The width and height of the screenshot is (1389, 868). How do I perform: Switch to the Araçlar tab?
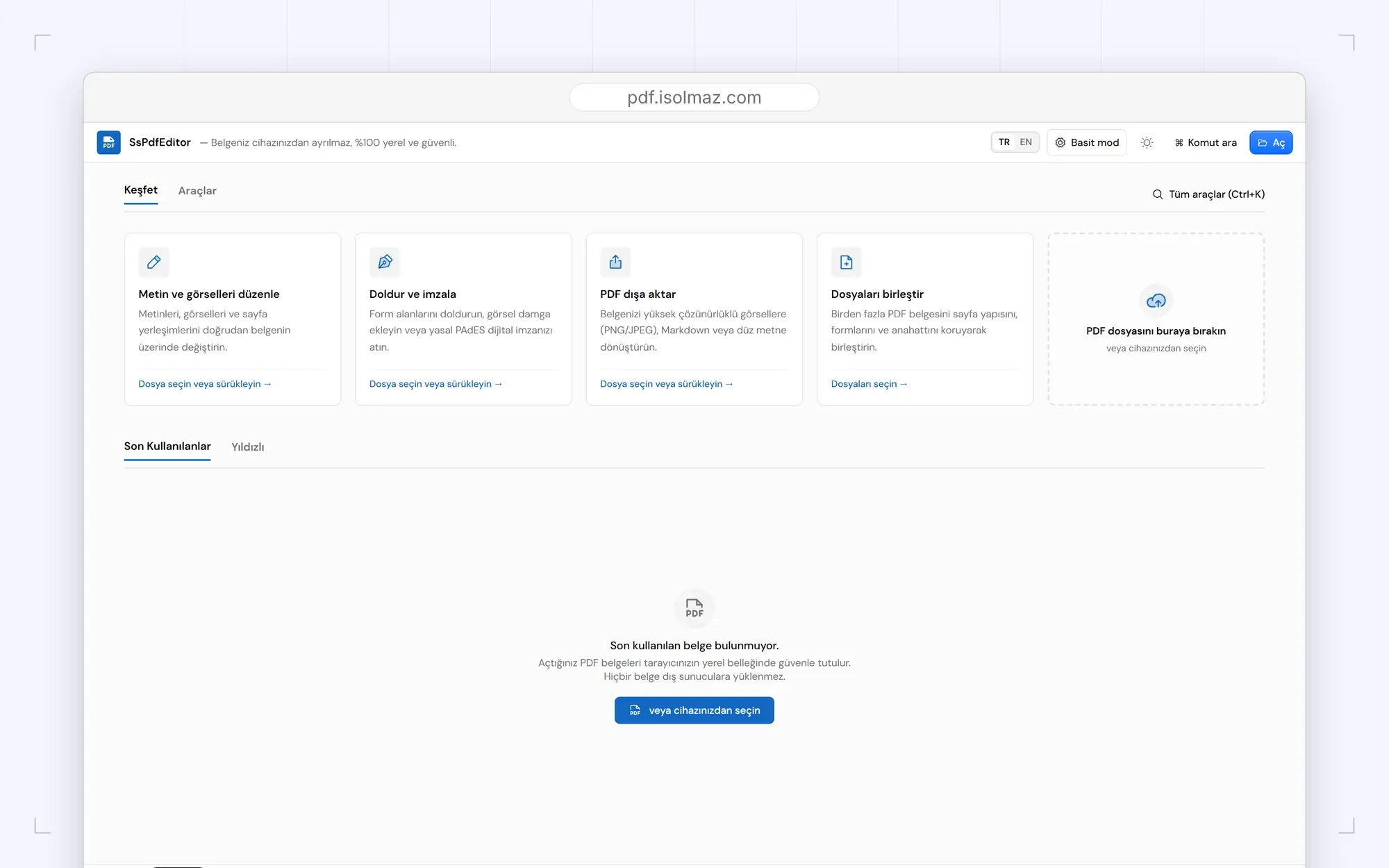197,191
